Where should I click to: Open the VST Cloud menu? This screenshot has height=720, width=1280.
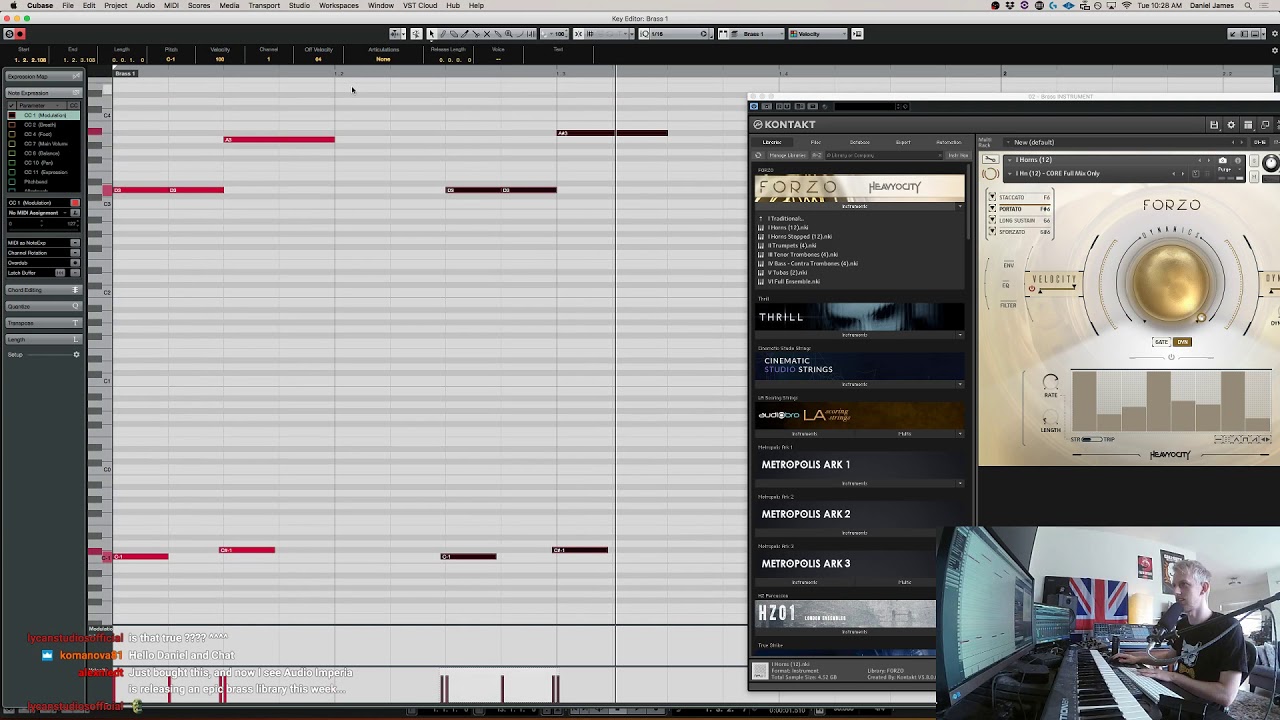[420, 6]
